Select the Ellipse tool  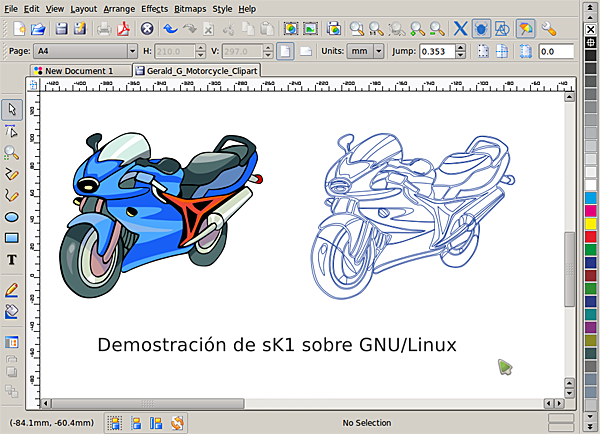tap(11, 217)
